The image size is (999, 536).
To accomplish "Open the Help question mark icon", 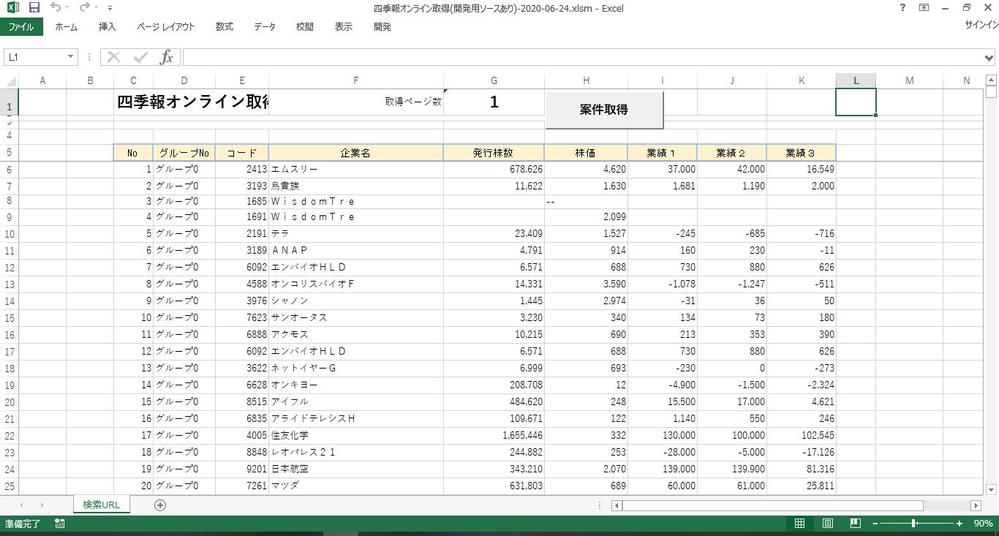I will point(902,8).
